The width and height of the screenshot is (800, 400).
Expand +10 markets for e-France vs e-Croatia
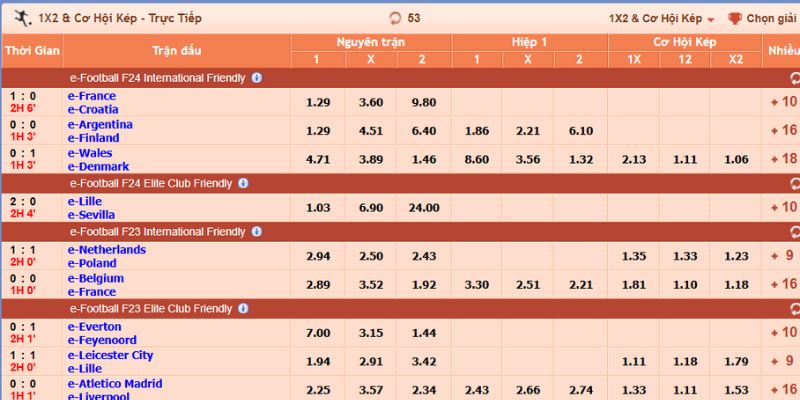(x=782, y=102)
